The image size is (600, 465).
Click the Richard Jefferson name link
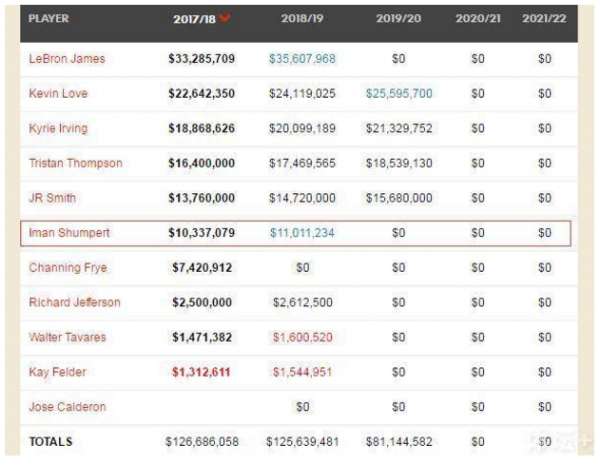(75, 302)
